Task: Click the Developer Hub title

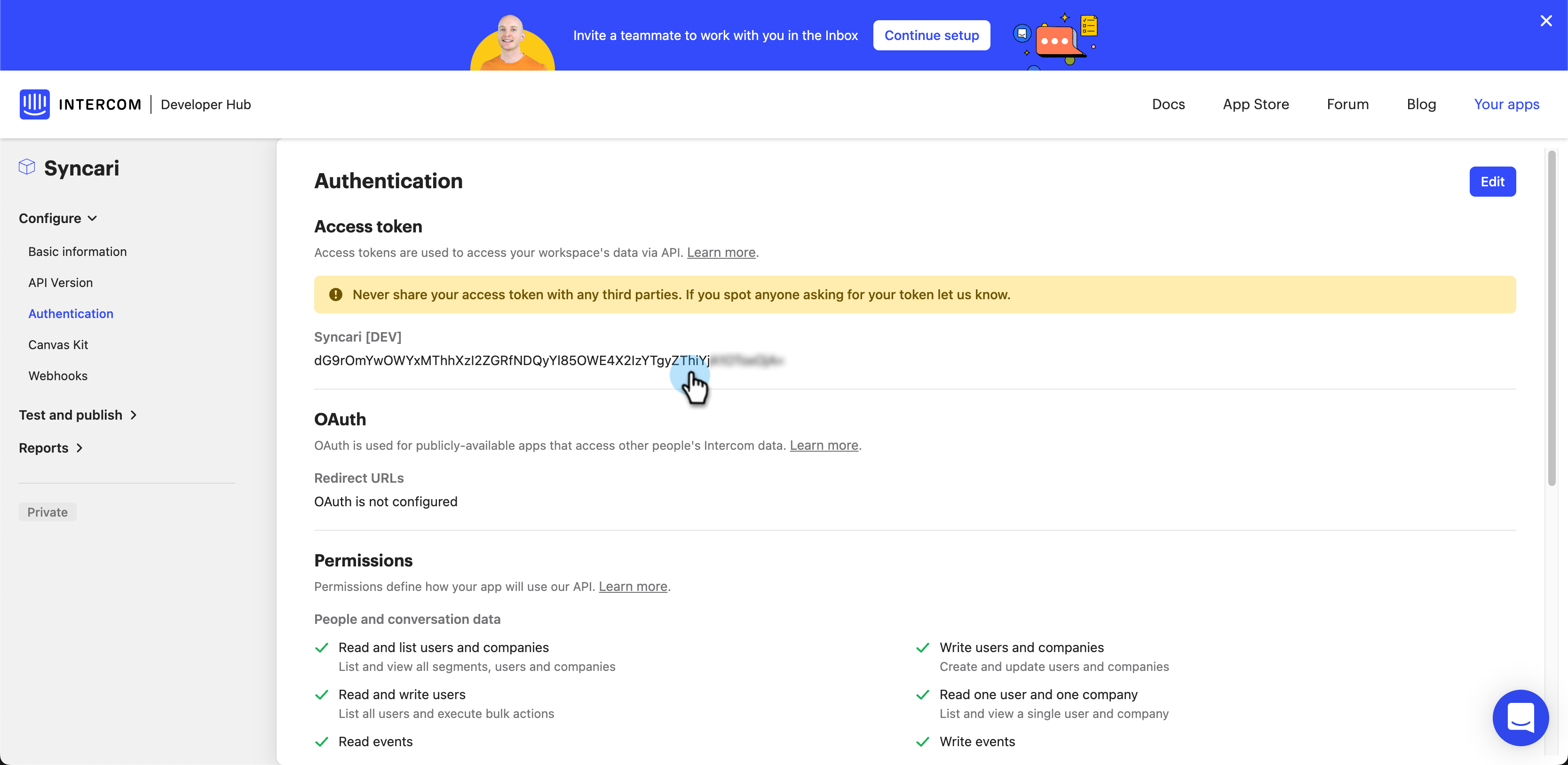Action: click(206, 104)
